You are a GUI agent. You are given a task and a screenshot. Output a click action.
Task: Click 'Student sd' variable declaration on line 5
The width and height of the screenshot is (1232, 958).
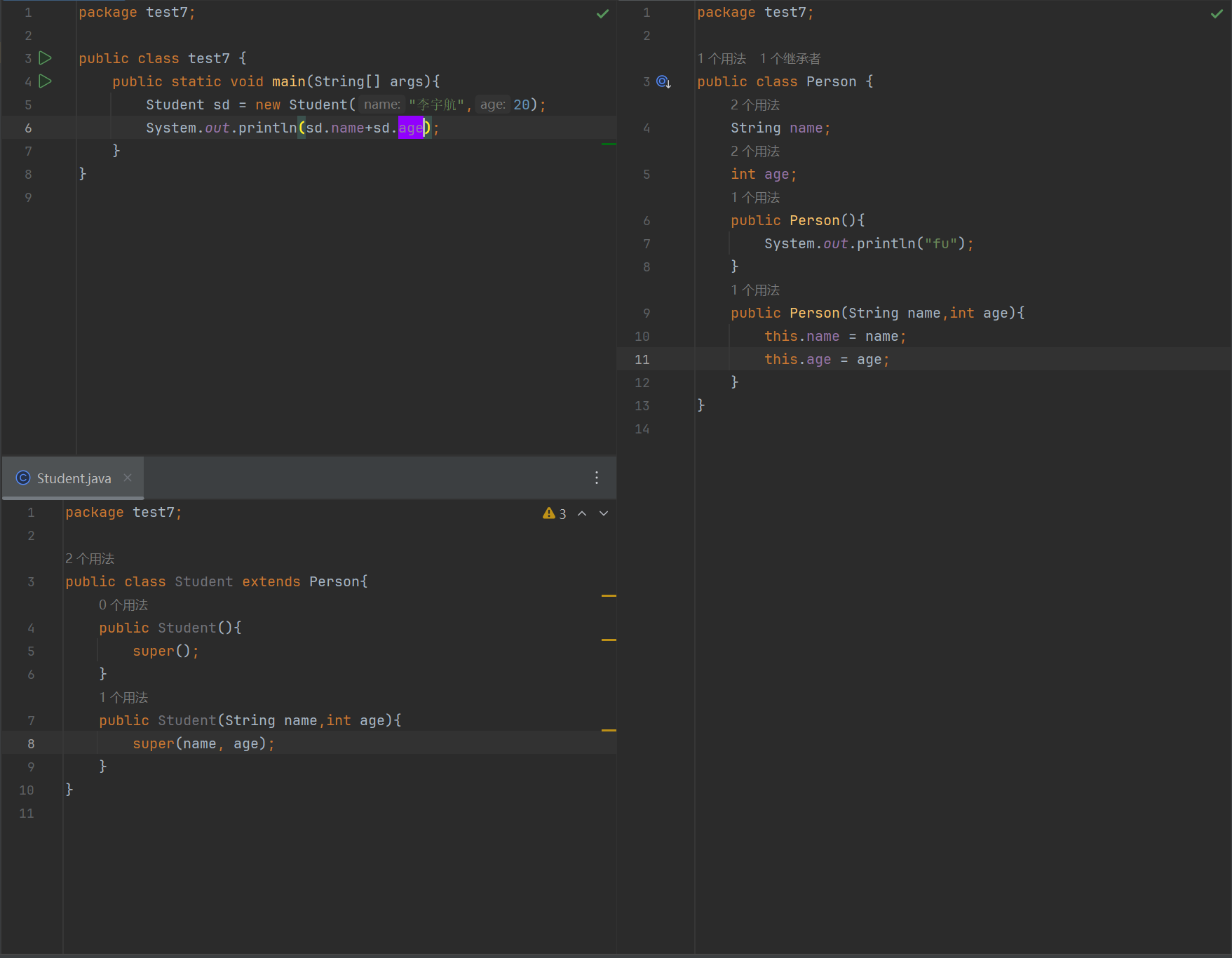188,104
